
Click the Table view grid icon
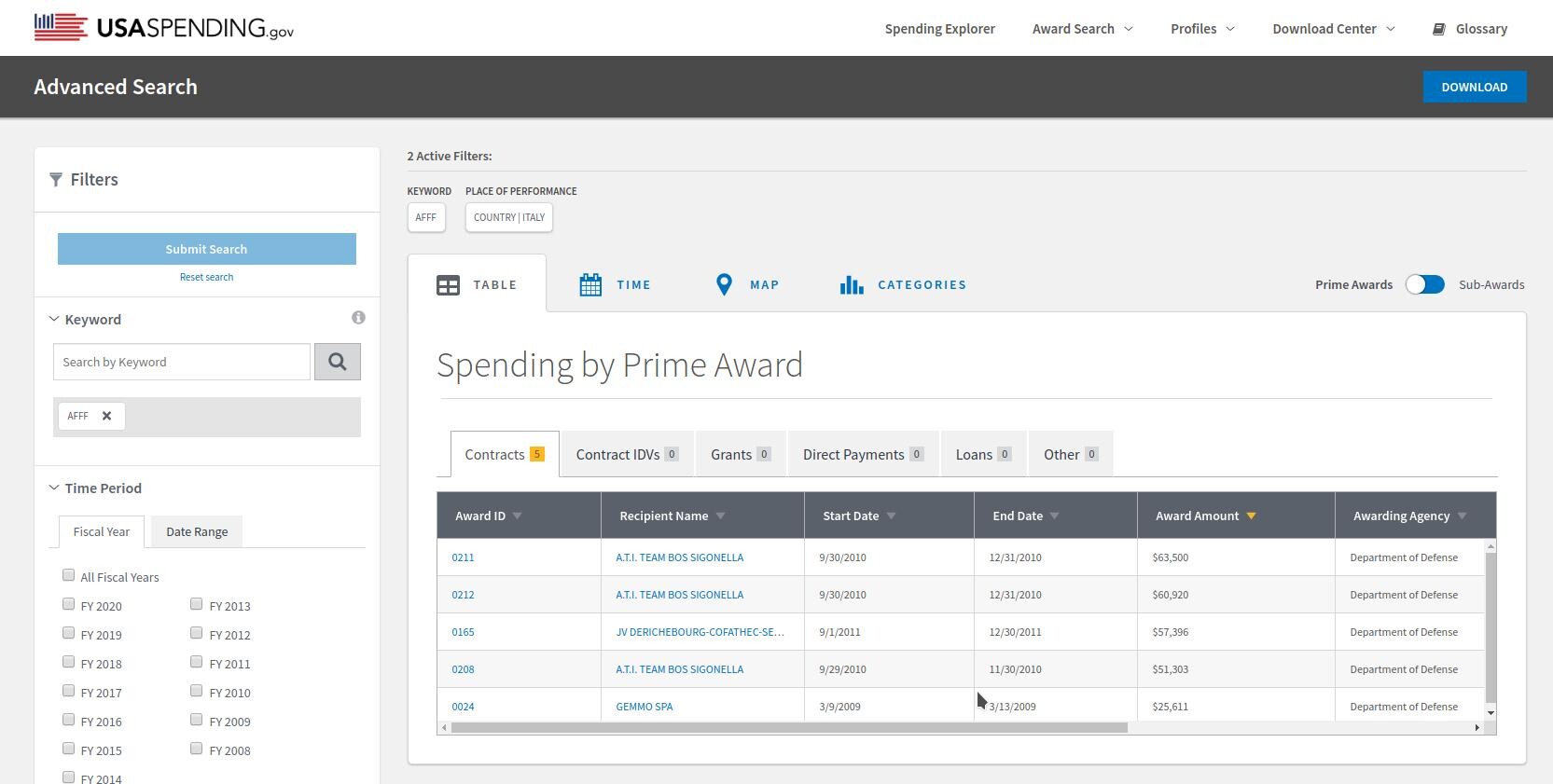[x=448, y=285]
